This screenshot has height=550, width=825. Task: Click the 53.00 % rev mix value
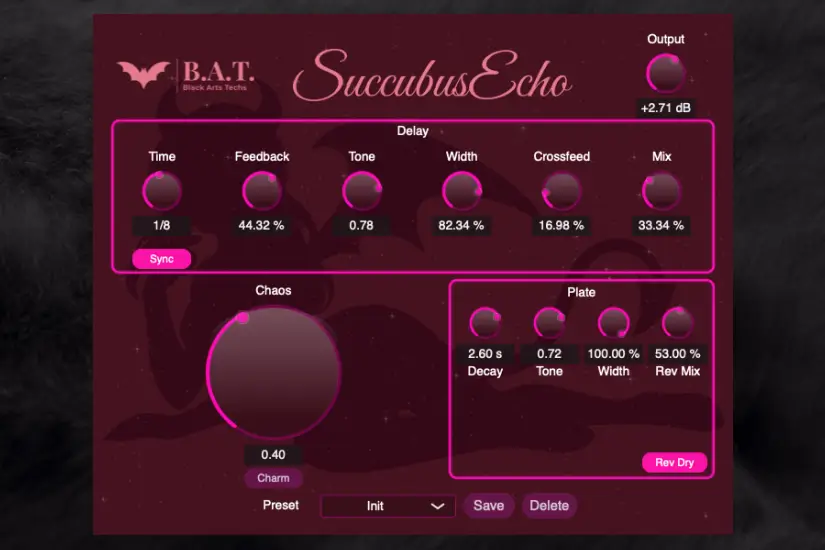[678, 354]
